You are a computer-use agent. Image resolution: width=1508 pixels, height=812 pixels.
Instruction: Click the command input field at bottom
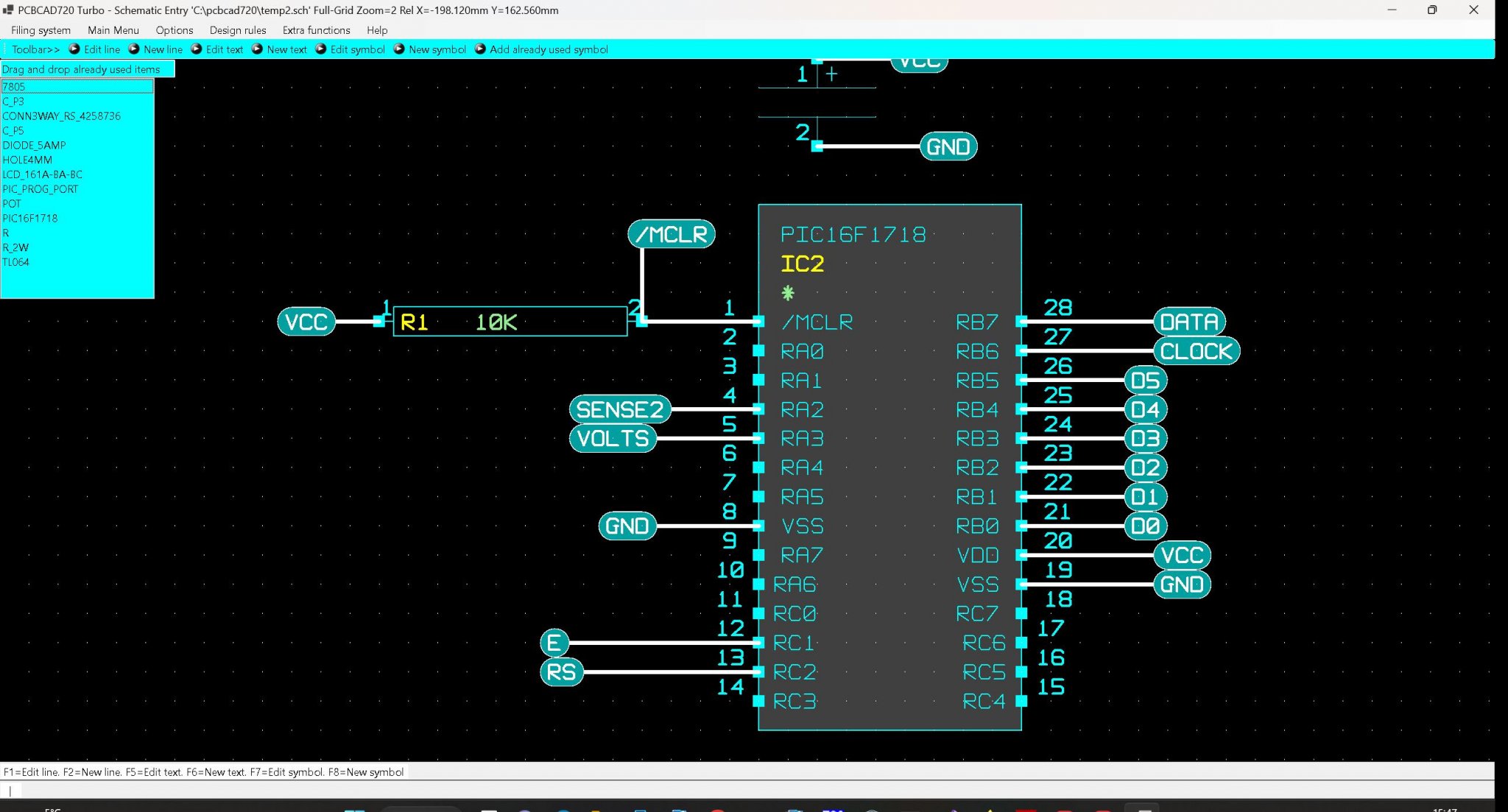click(x=747, y=791)
